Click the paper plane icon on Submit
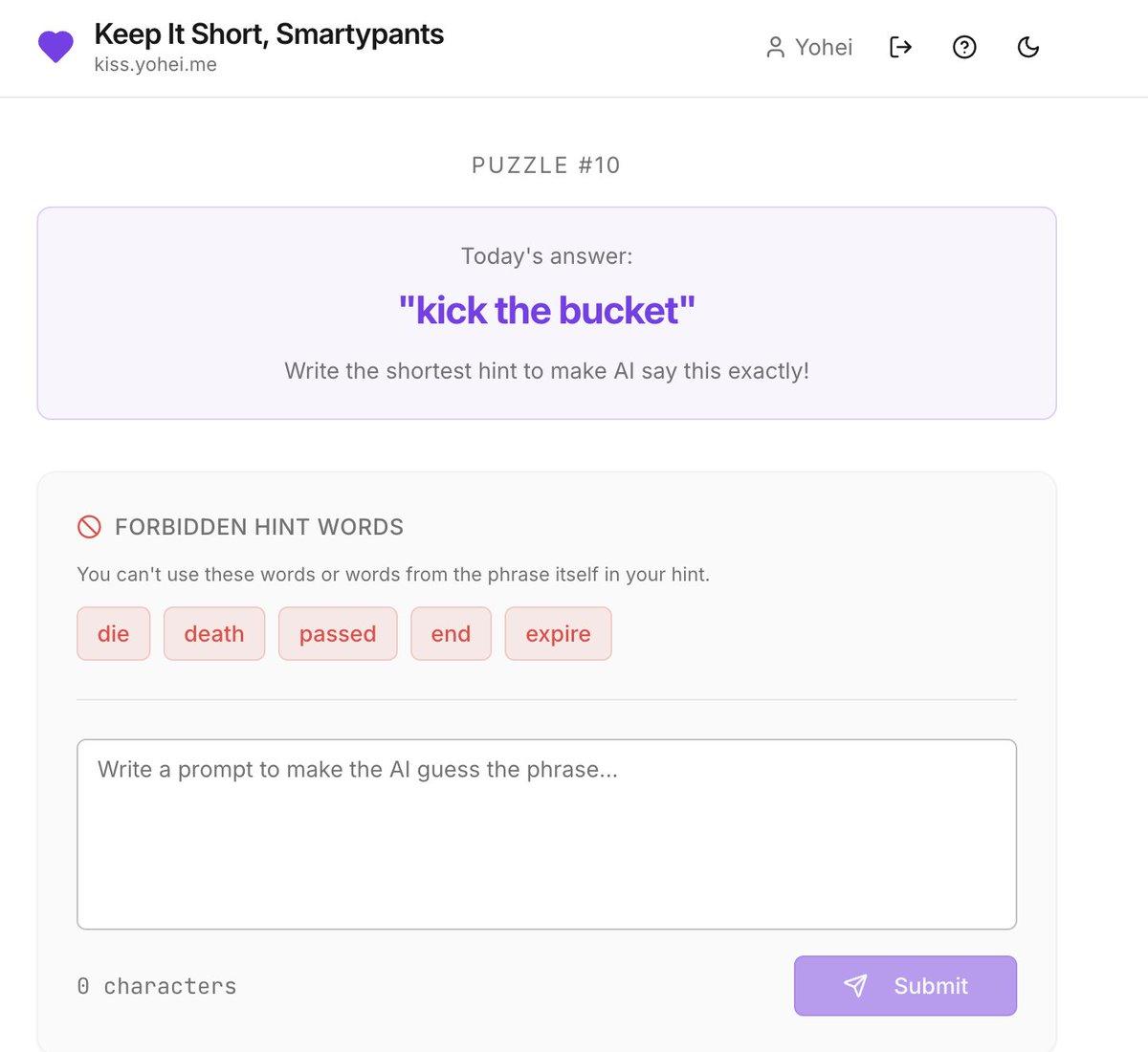Image resolution: width=1148 pixels, height=1052 pixels. (856, 985)
